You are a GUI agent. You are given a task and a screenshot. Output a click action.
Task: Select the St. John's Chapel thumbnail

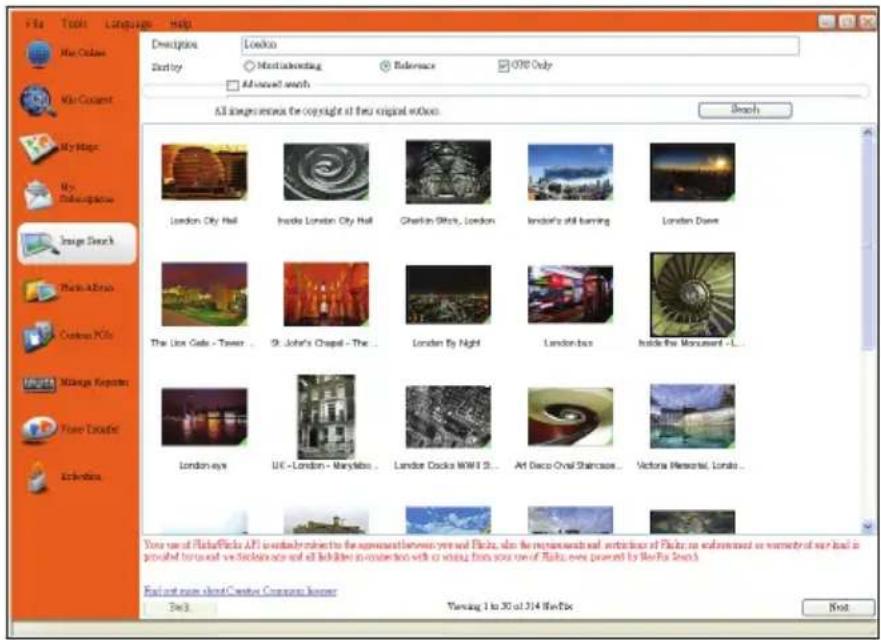(326, 294)
